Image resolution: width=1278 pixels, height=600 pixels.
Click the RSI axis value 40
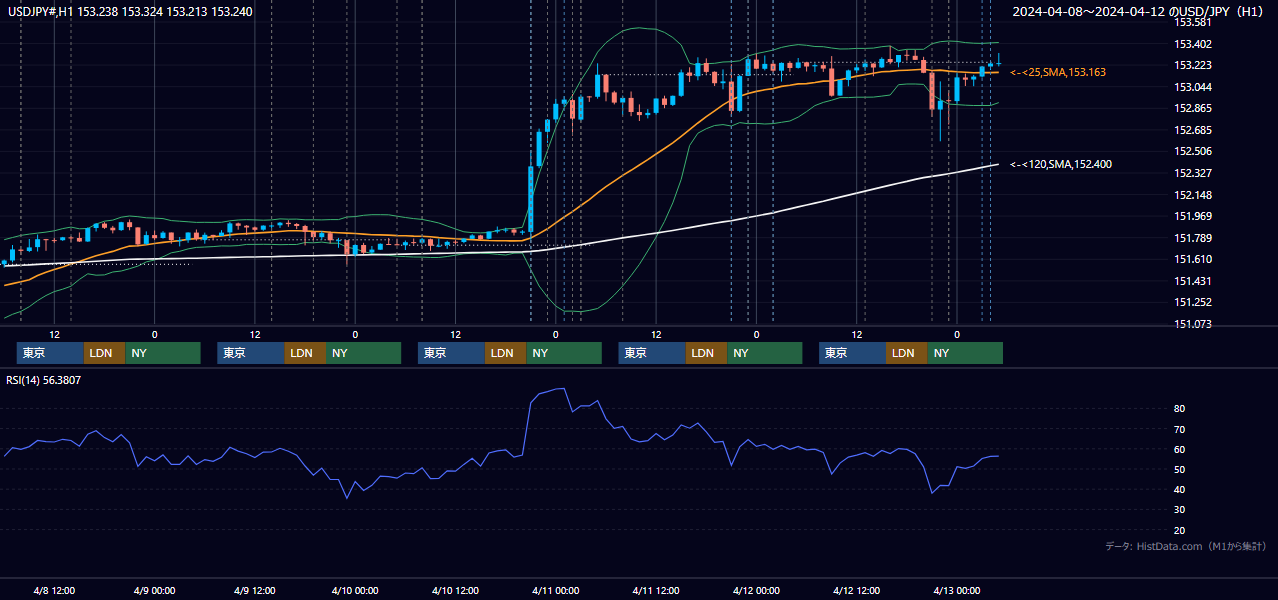click(x=1180, y=490)
